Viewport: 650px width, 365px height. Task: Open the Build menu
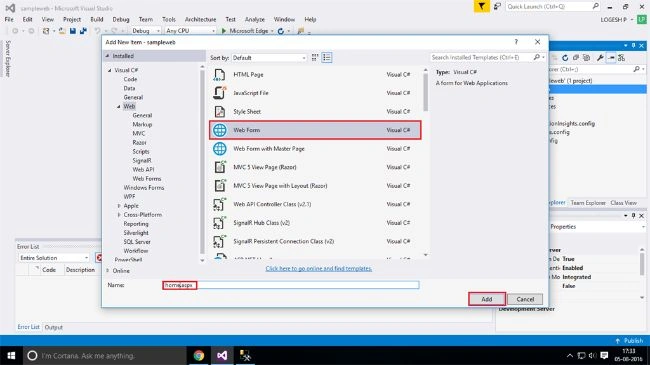pyautogui.click(x=97, y=19)
